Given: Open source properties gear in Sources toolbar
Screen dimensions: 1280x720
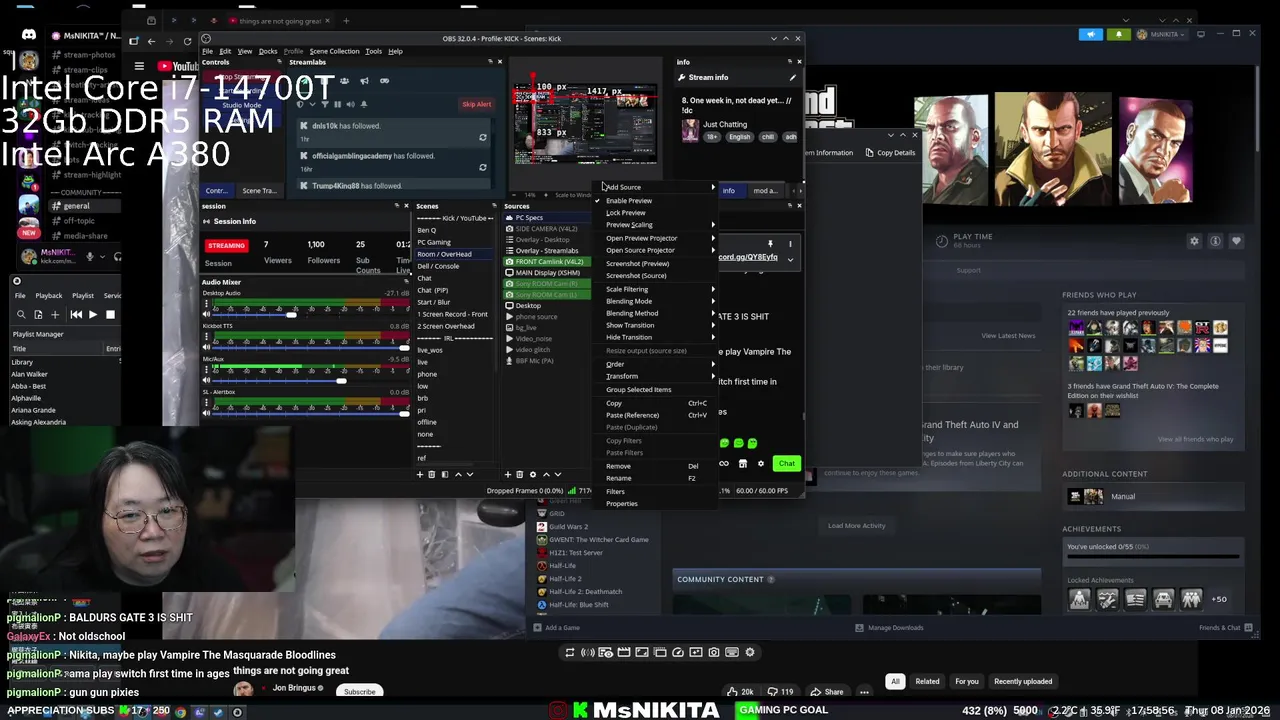Looking at the screenshot, I should coord(533,474).
